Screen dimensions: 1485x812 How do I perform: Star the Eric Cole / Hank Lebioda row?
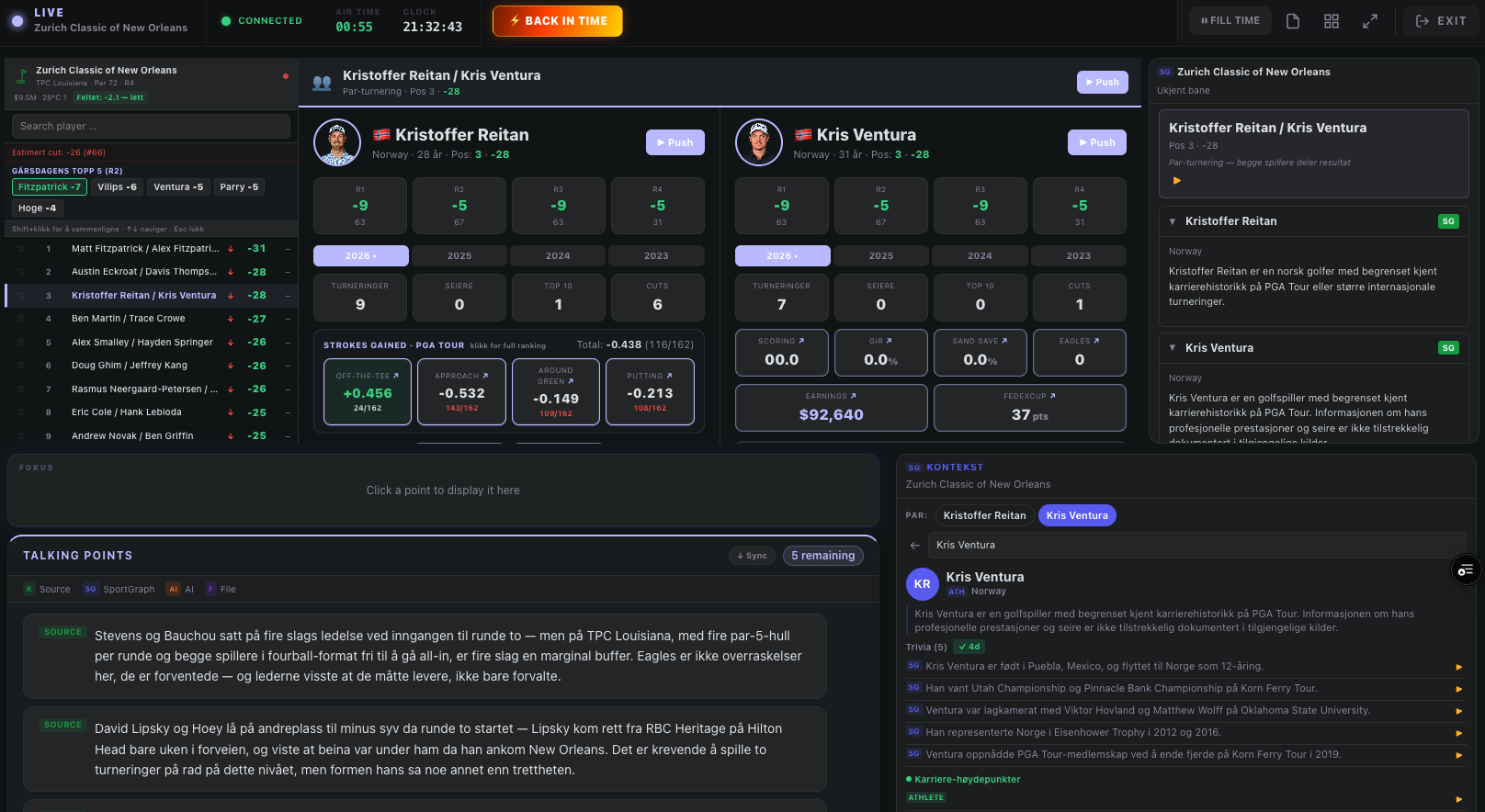21,412
